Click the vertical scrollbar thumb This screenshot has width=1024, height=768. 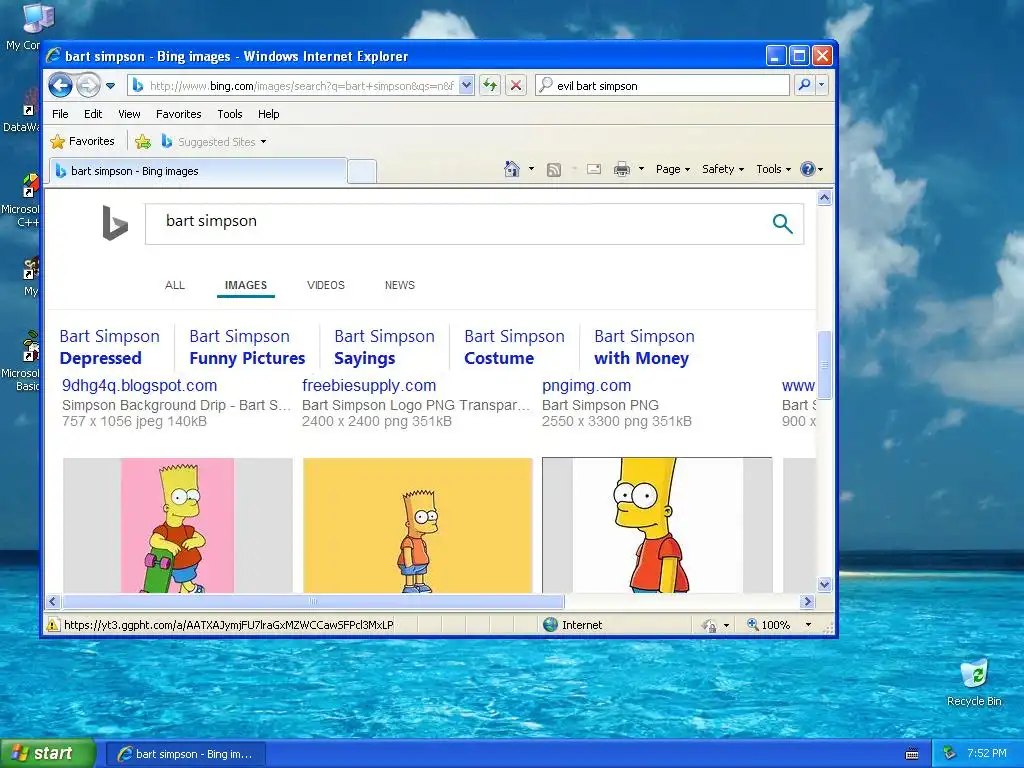coord(824,365)
